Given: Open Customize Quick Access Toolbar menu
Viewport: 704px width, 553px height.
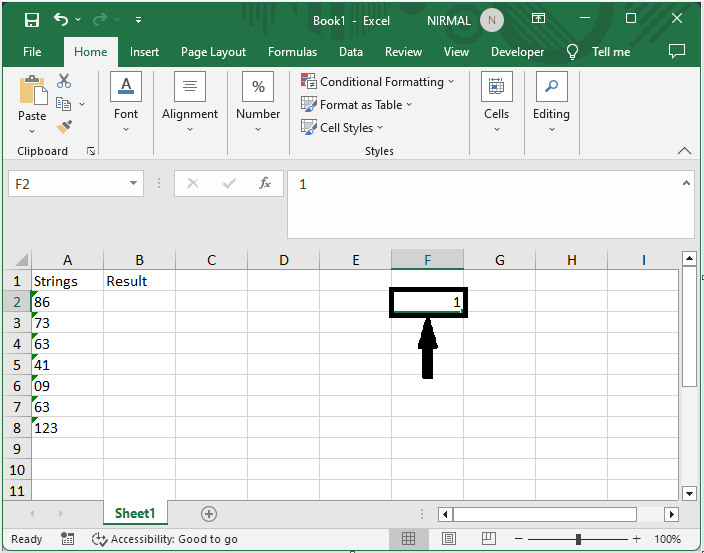Looking at the screenshot, I should (138, 20).
